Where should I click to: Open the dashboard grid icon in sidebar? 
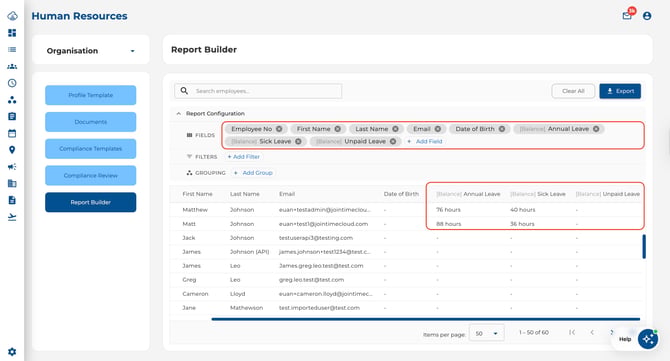(12, 33)
